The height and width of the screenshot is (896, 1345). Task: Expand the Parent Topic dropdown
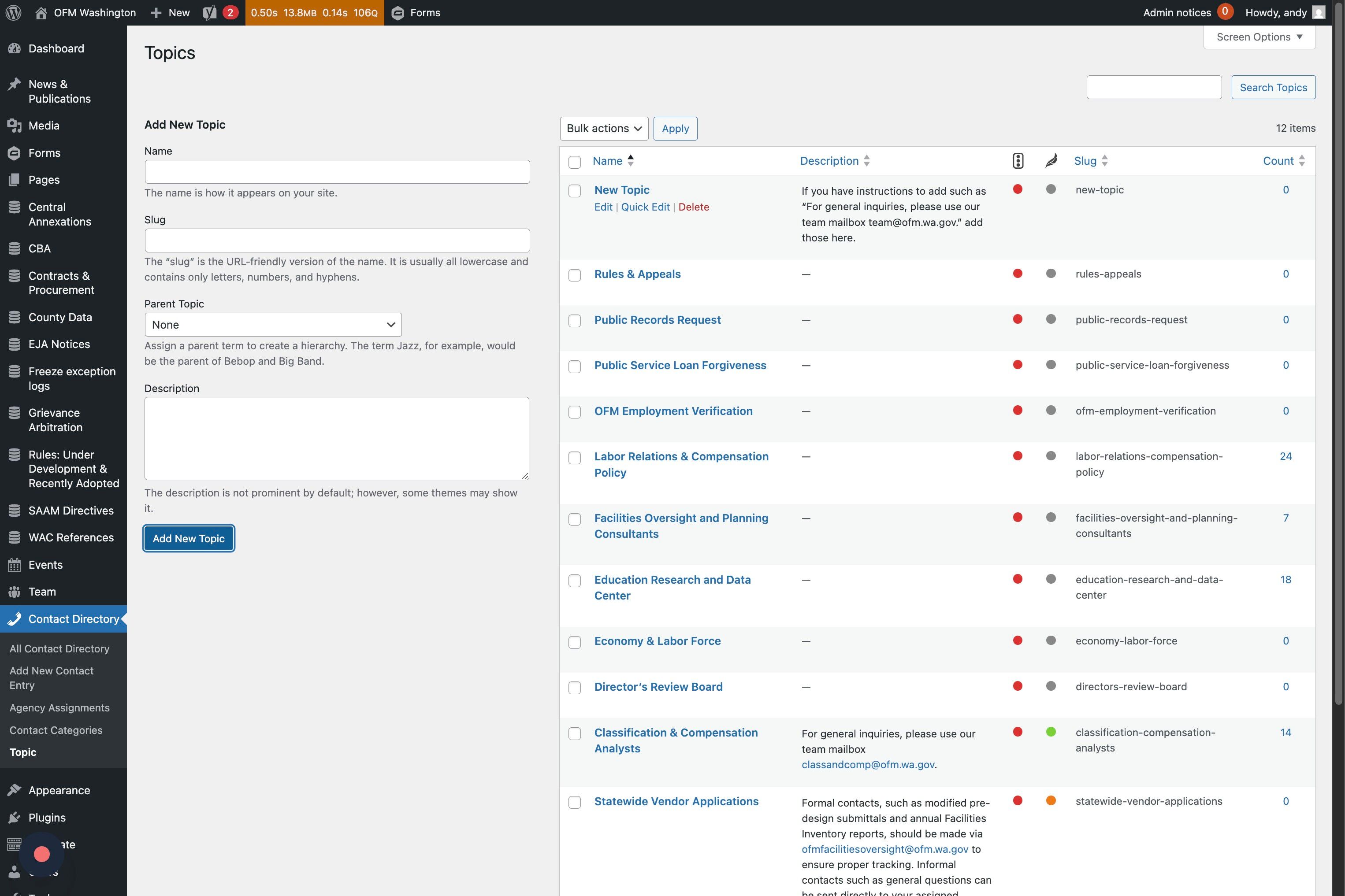(273, 325)
